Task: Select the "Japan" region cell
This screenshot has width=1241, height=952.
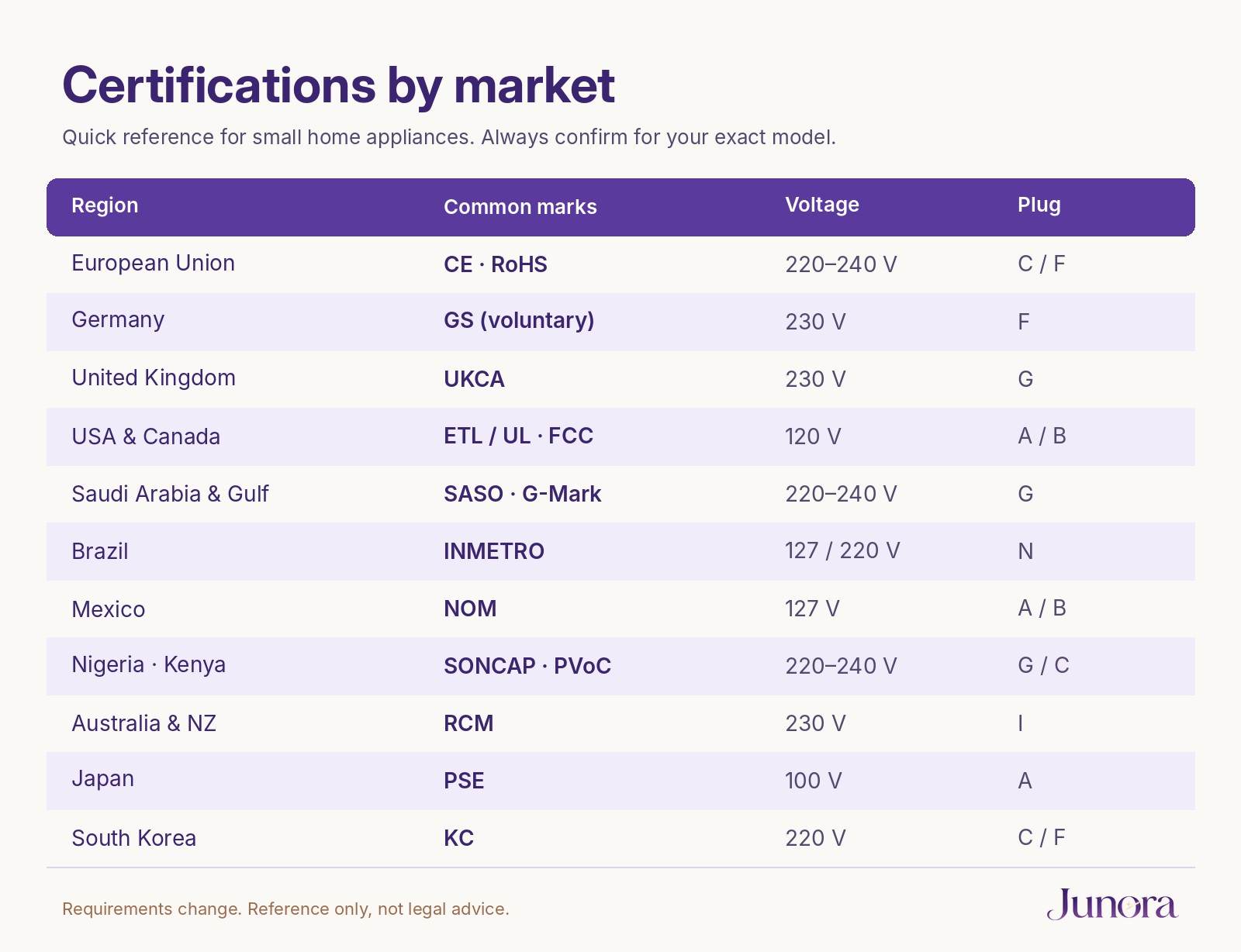Action: 103,778
